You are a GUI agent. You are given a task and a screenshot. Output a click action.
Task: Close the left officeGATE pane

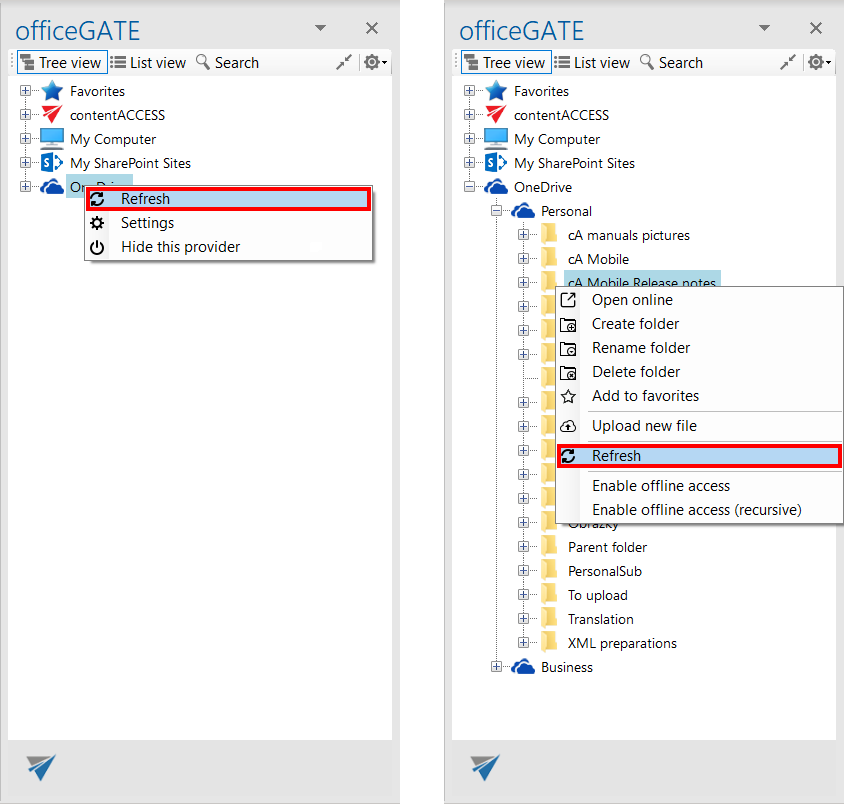[x=372, y=28]
